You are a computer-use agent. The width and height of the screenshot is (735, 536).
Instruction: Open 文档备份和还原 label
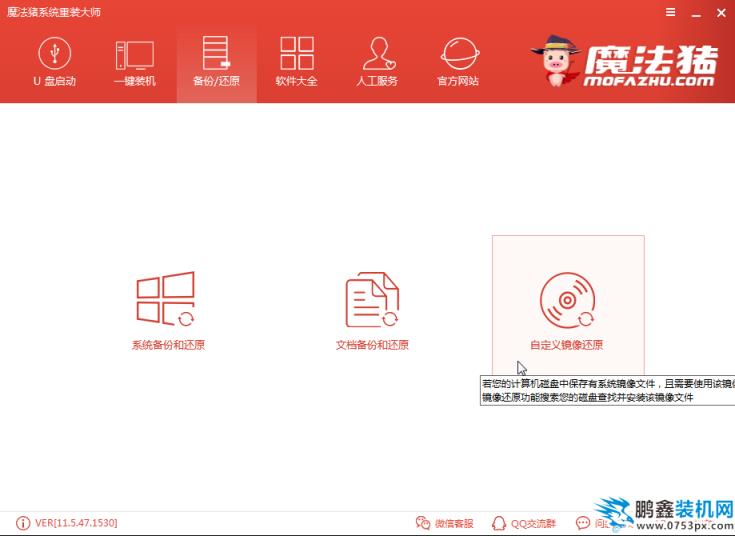pyautogui.click(x=372, y=345)
